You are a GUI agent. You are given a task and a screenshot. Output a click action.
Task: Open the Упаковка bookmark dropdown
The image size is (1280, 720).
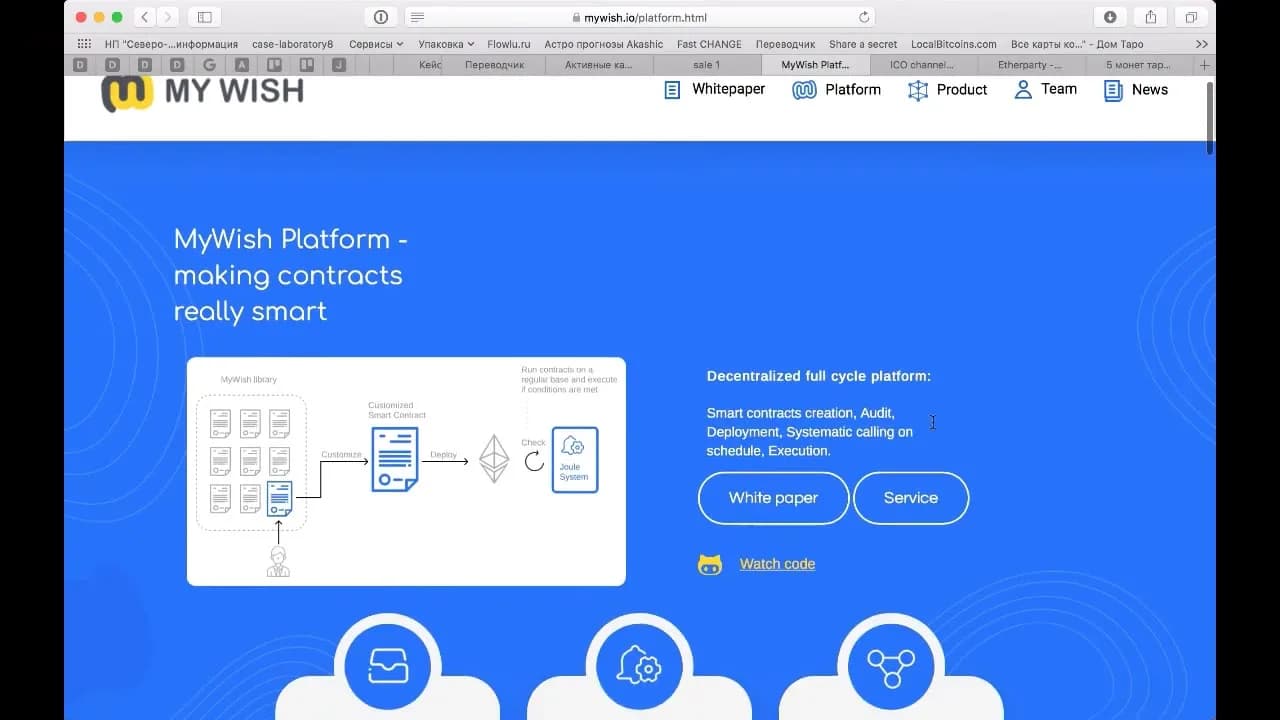coord(446,44)
